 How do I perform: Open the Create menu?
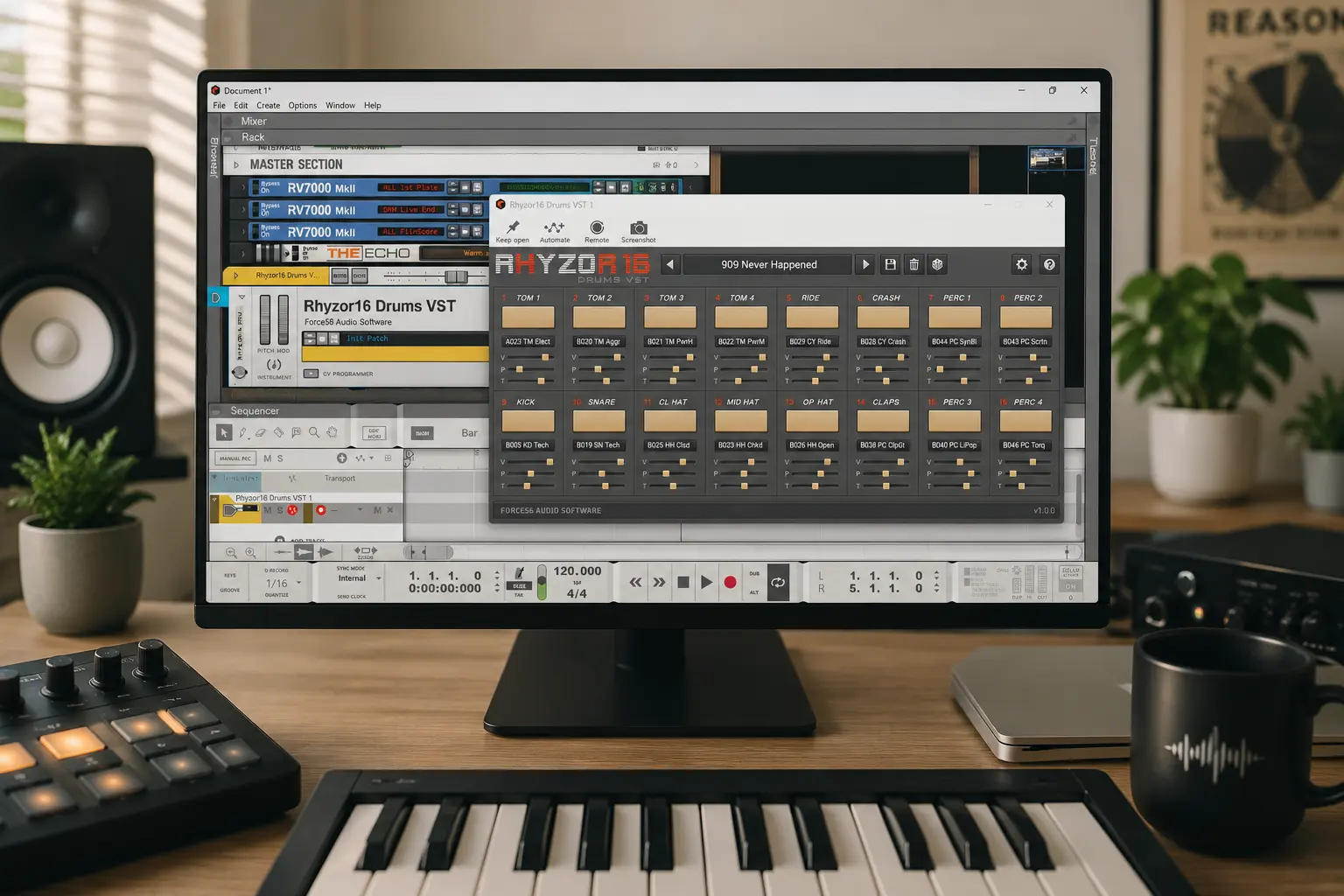tap(268, 105)
